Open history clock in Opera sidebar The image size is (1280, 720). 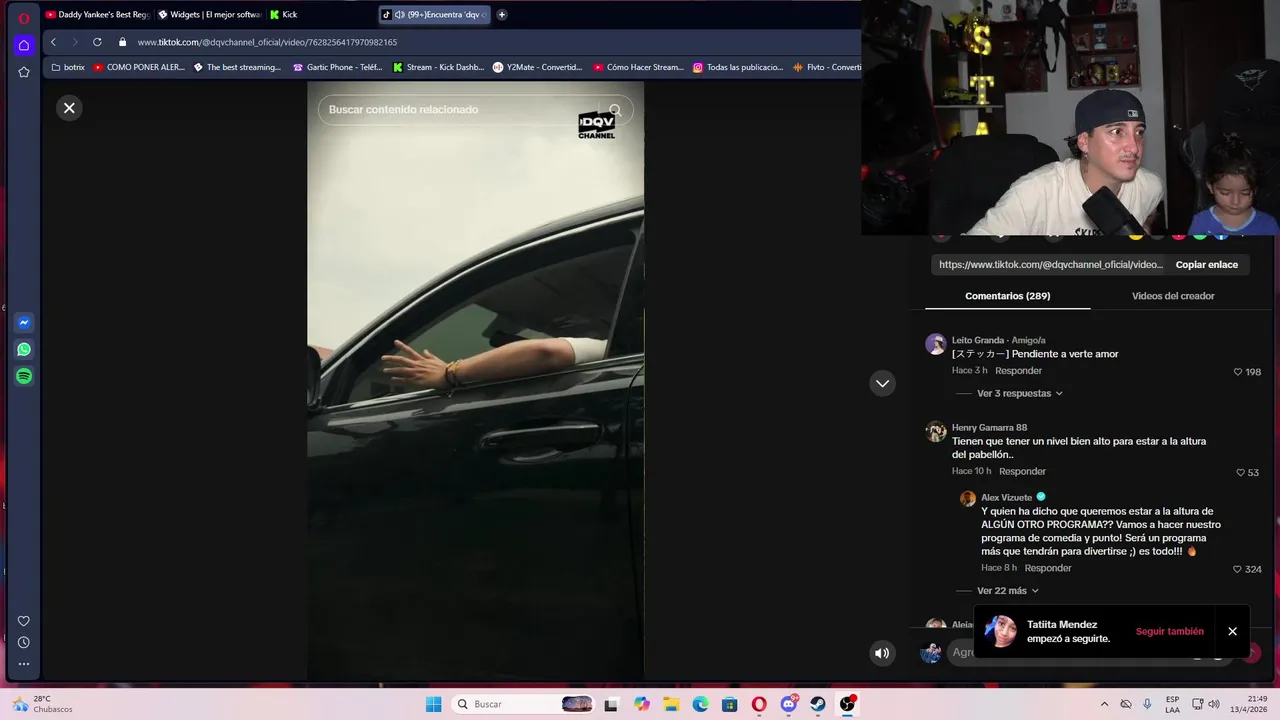click(24, 642)
